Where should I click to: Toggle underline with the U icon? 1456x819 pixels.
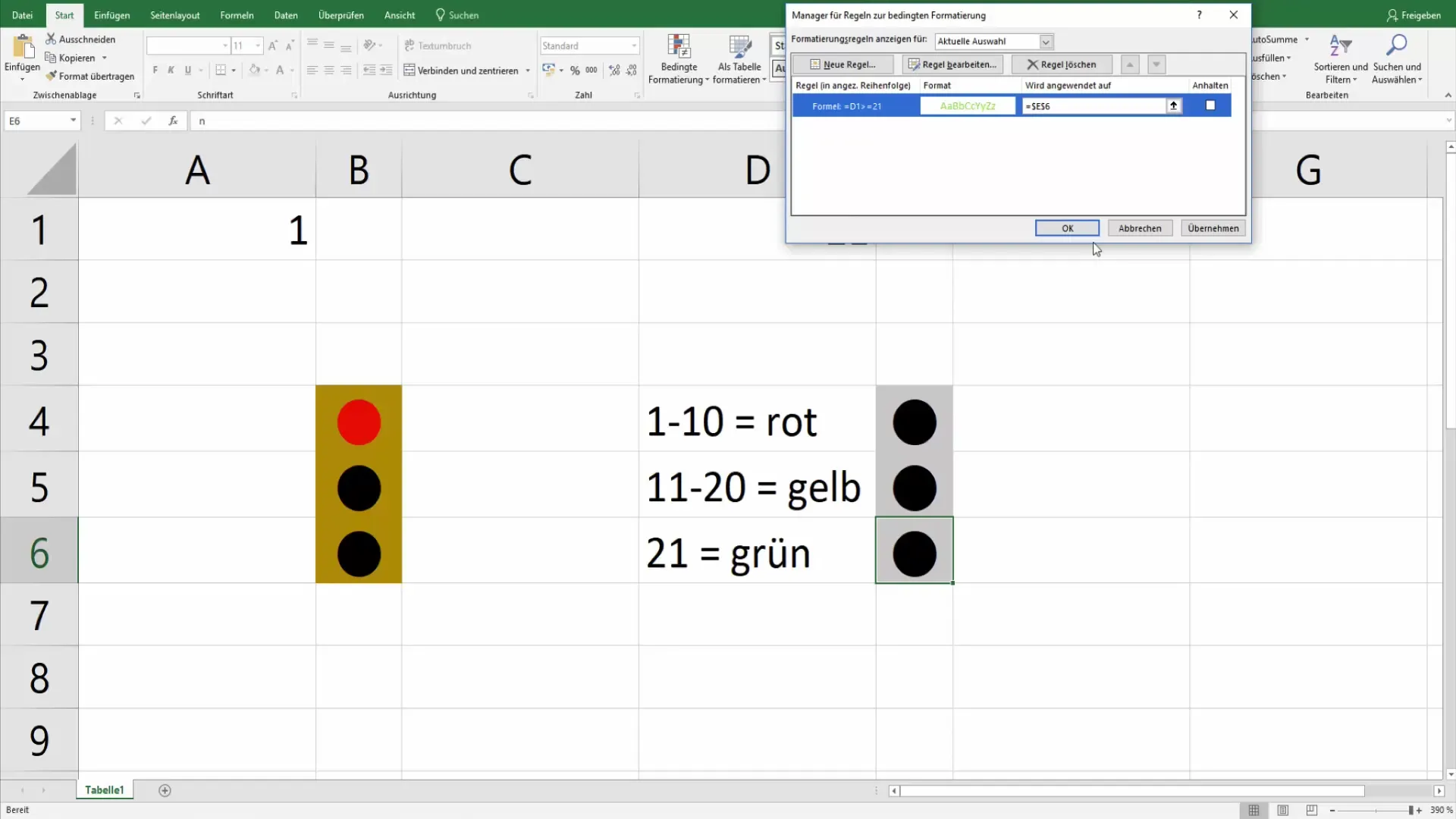point(187,70)
